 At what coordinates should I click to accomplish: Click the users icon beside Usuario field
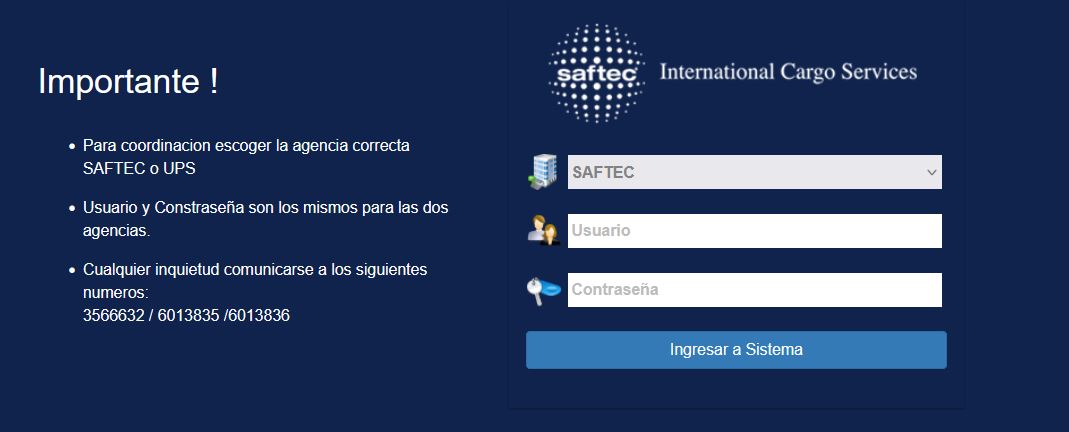point(543,230)
